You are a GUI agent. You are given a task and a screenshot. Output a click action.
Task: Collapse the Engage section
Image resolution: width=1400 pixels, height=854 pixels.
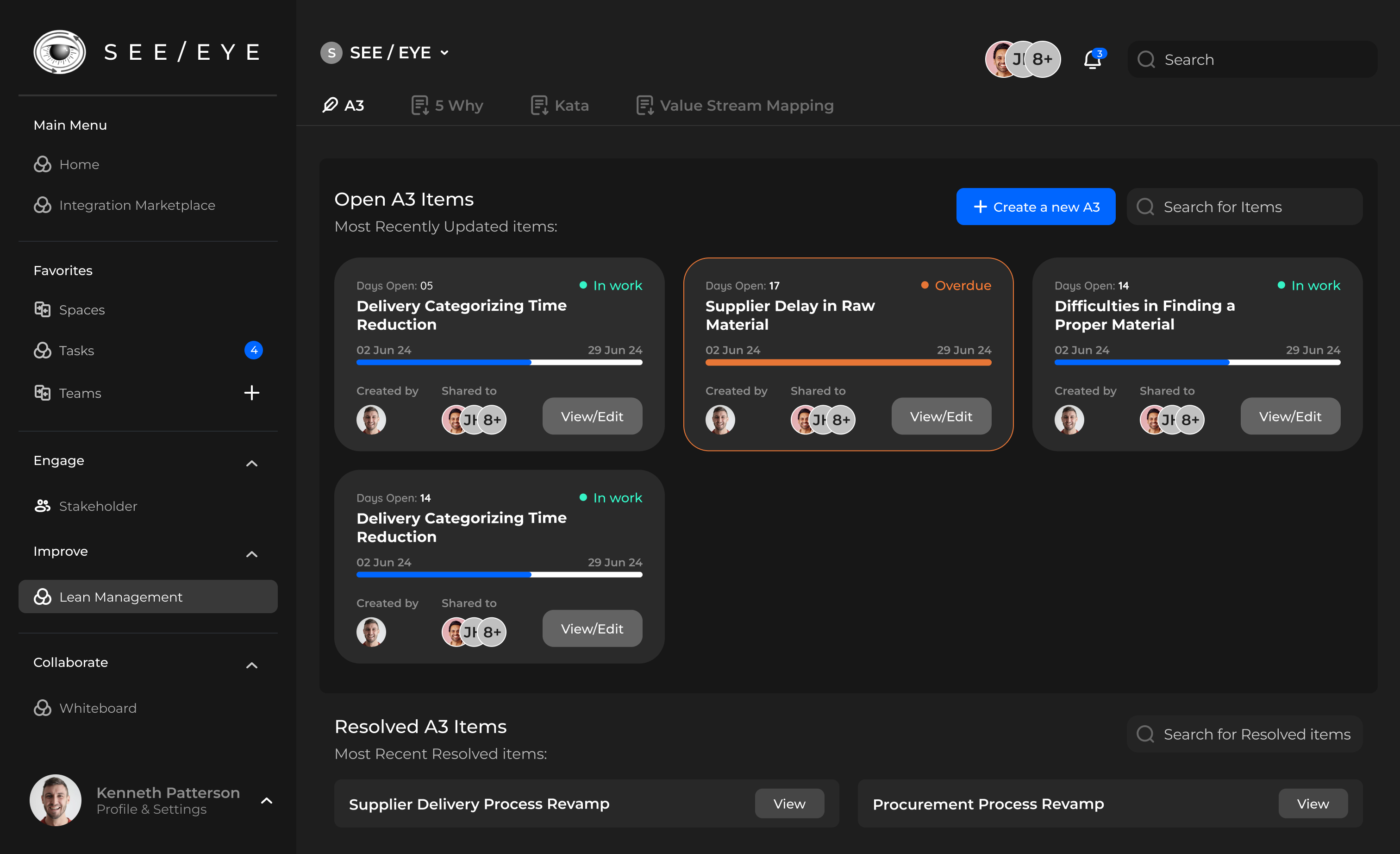[252, 463]
